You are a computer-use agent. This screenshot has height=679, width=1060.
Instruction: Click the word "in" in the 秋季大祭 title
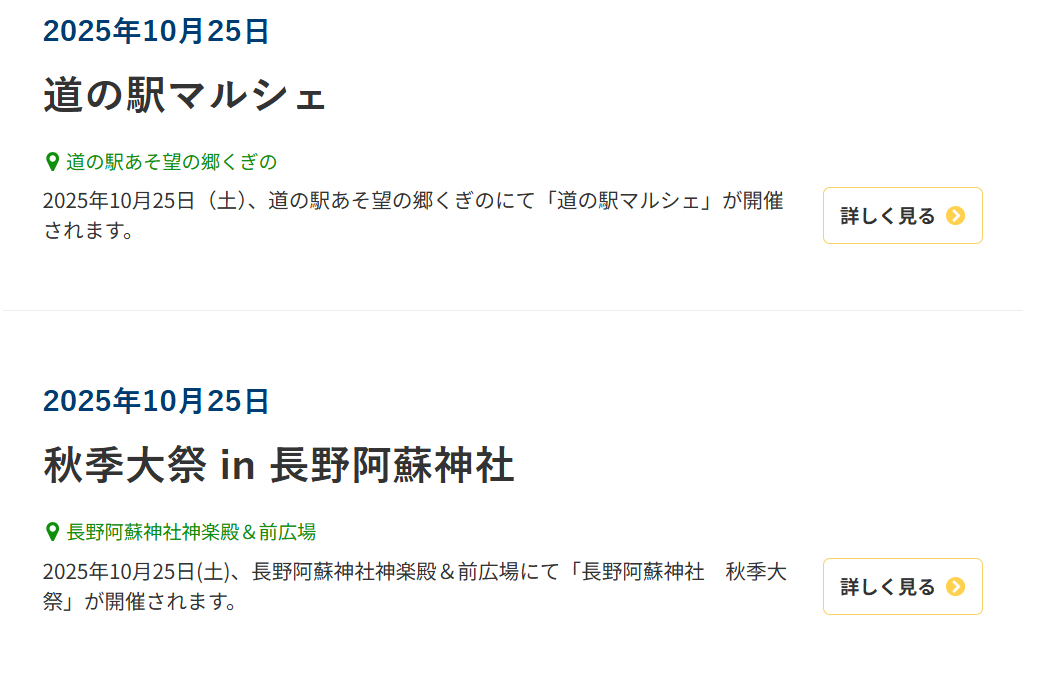238,467
